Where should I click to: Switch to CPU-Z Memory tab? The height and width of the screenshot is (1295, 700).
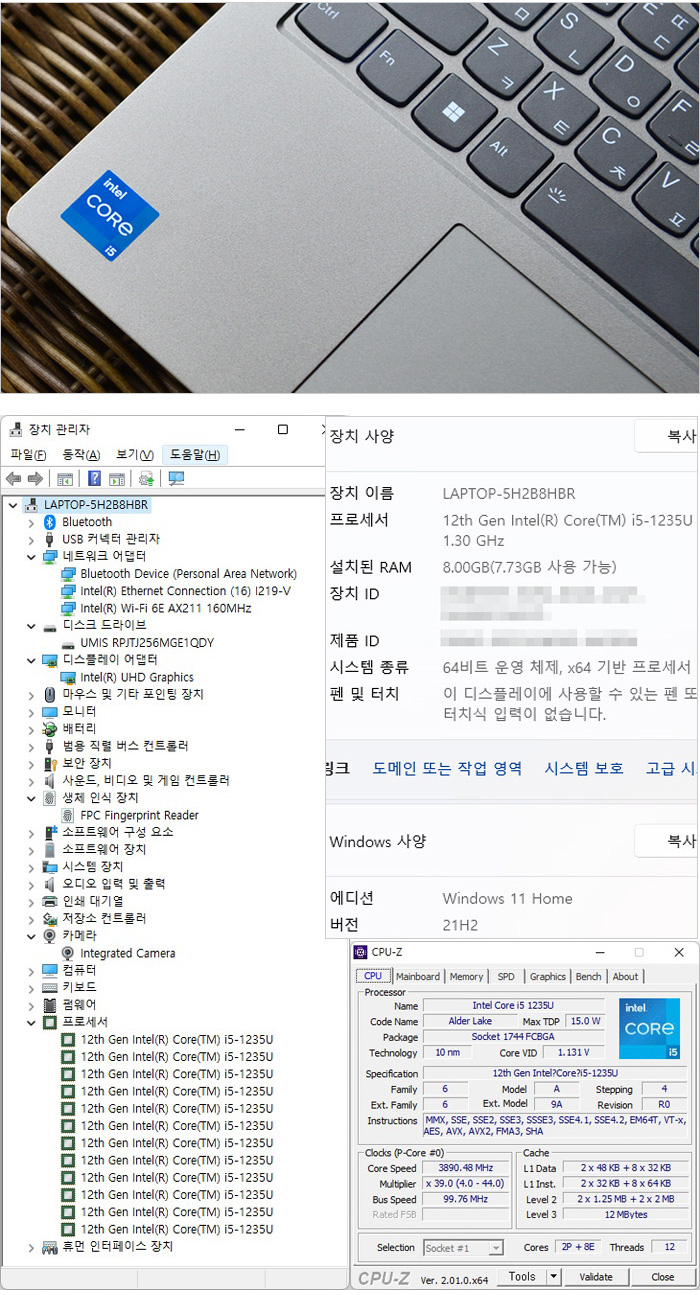pyautogui.click(x=466, y=976)
